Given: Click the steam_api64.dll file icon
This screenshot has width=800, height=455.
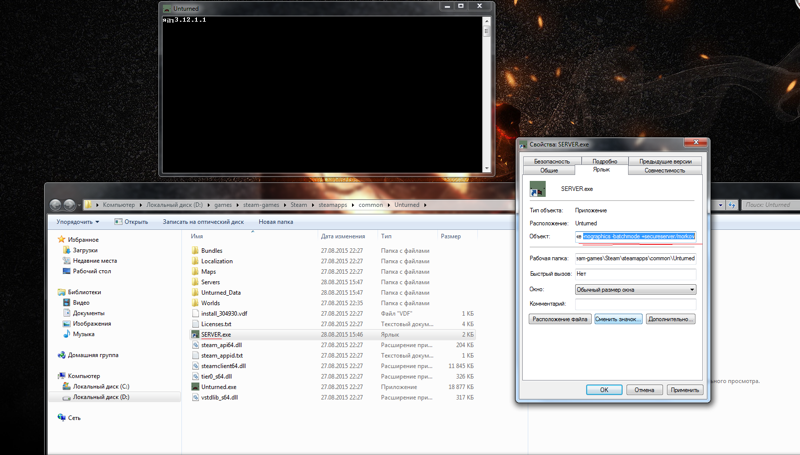Looking at the screenshot, I should coord(195,345).
